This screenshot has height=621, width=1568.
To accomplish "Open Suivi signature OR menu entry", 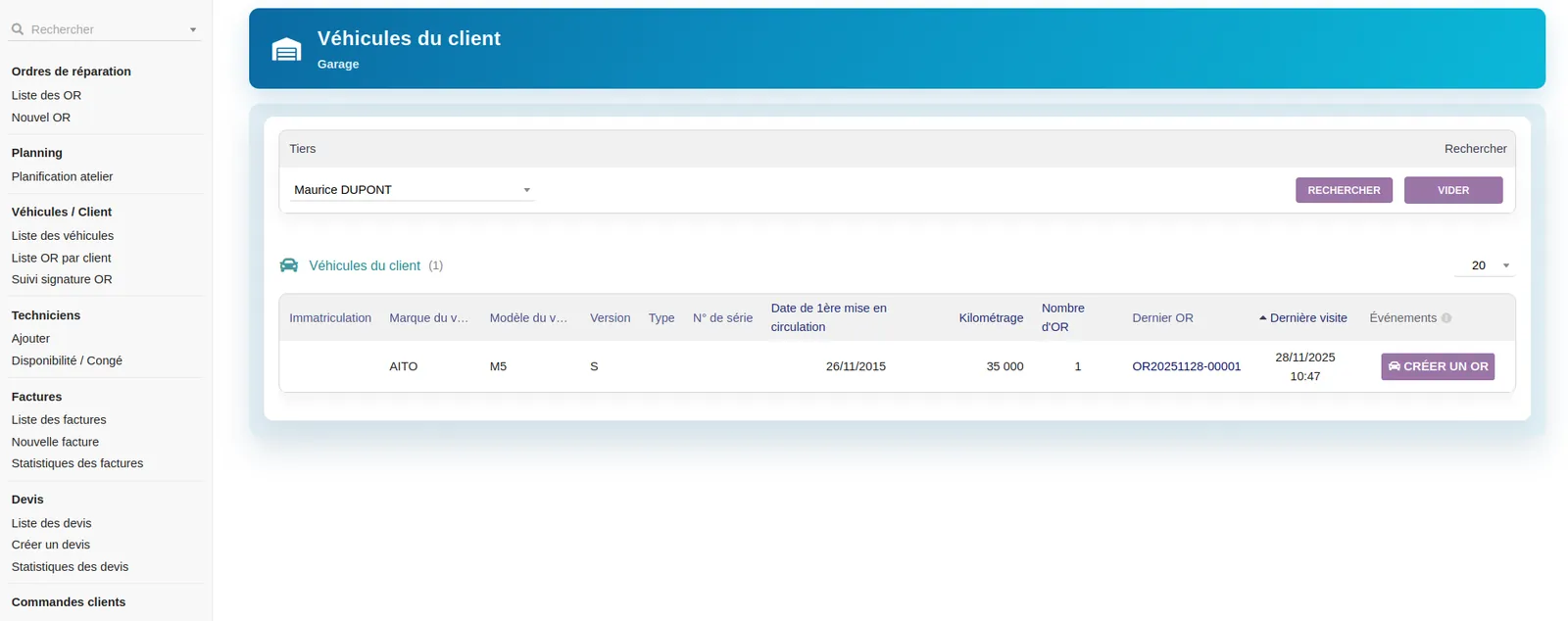I will [x=62, y=279].
